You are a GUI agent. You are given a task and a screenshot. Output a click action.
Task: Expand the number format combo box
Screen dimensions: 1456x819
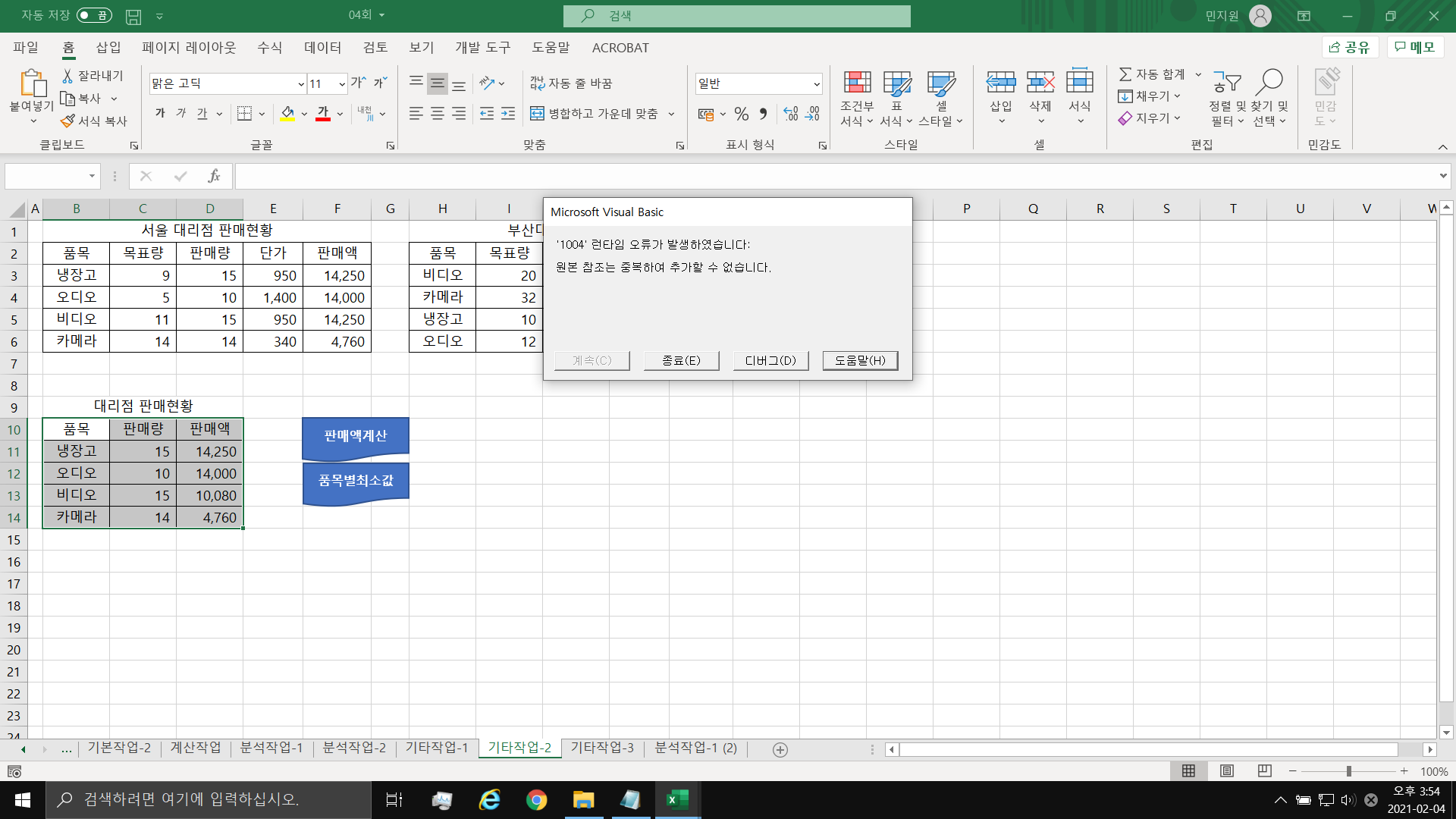pos(816,83)
